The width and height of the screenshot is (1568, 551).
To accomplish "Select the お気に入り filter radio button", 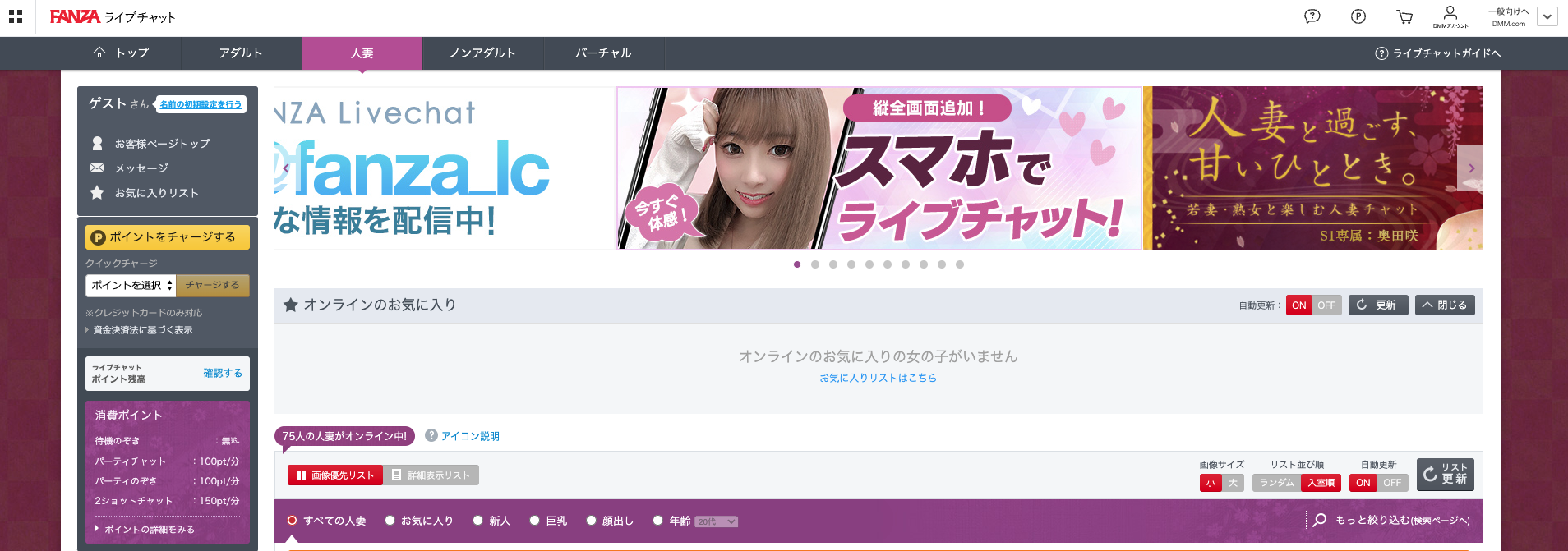I will pyautogui.click(x=390, y=521).
